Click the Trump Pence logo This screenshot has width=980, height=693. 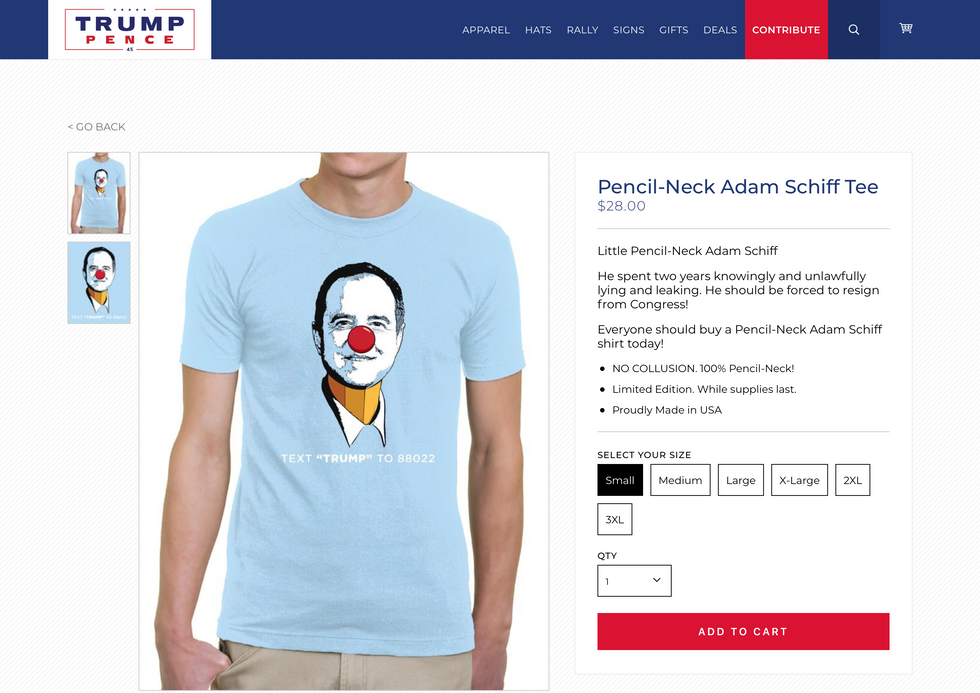(130, 29)
